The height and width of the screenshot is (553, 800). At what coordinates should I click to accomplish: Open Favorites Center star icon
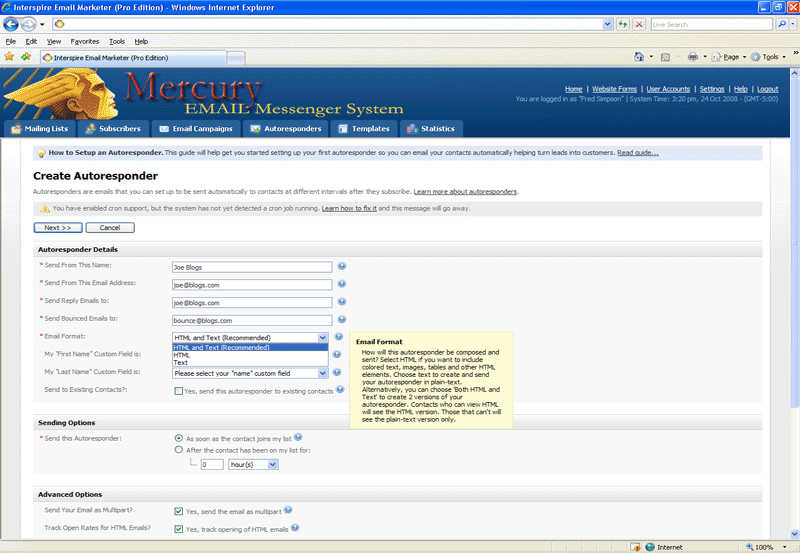point(9,57)
